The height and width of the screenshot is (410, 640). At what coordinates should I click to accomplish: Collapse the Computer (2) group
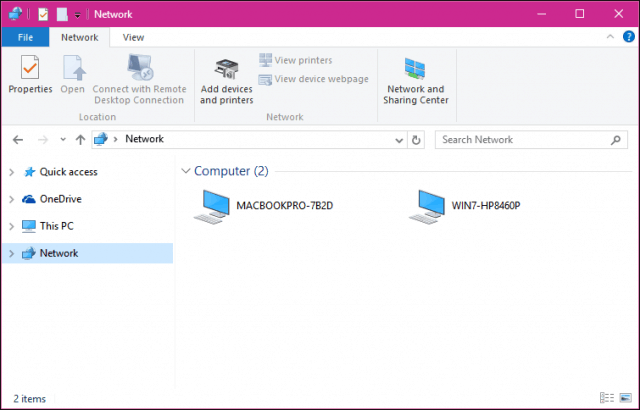point(186,171)
